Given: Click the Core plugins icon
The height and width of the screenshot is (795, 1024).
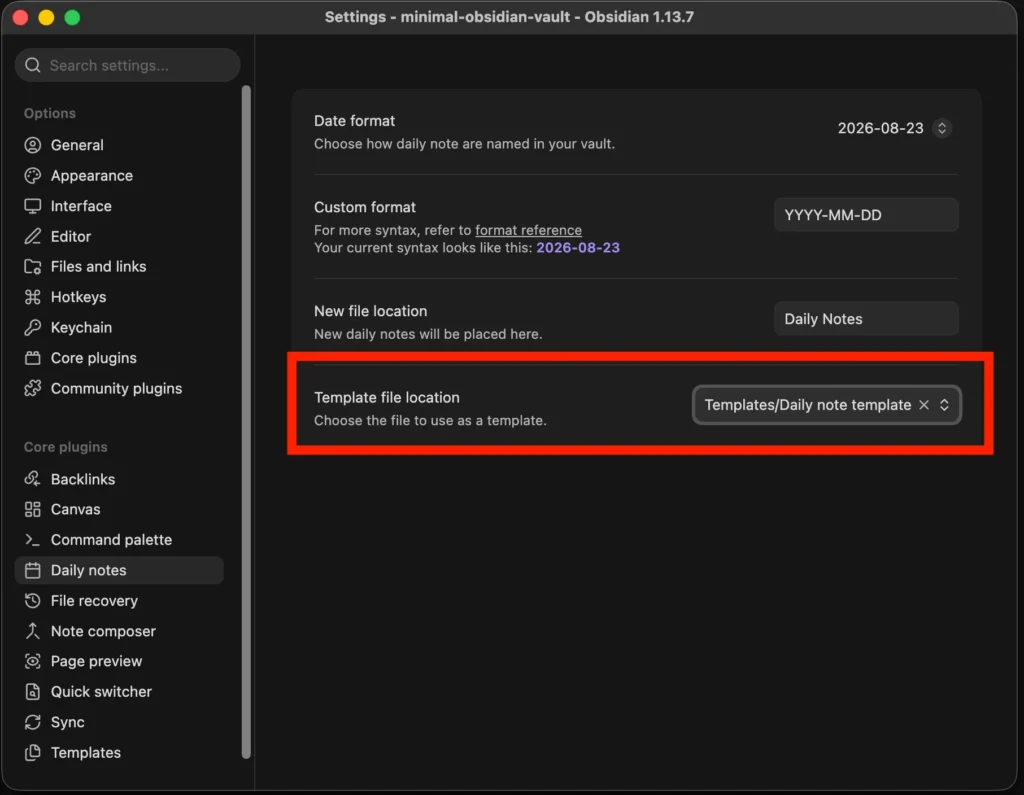Looking at the screenshot, I should 33,358.
